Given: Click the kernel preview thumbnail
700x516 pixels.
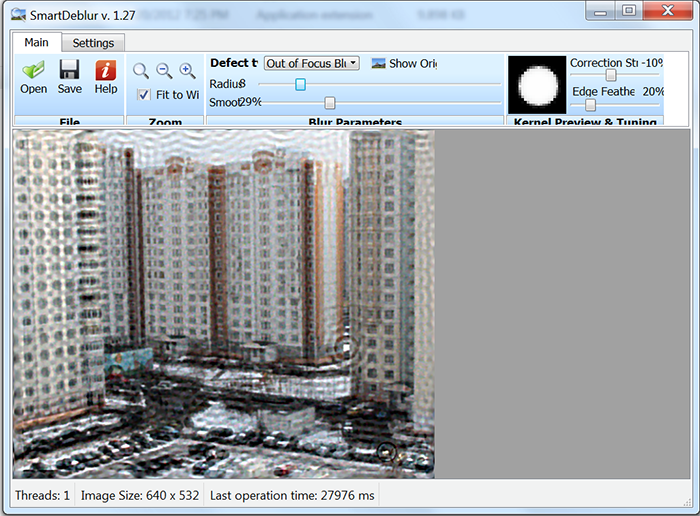Looking at the screenshot, I should [x=537, y=85].
